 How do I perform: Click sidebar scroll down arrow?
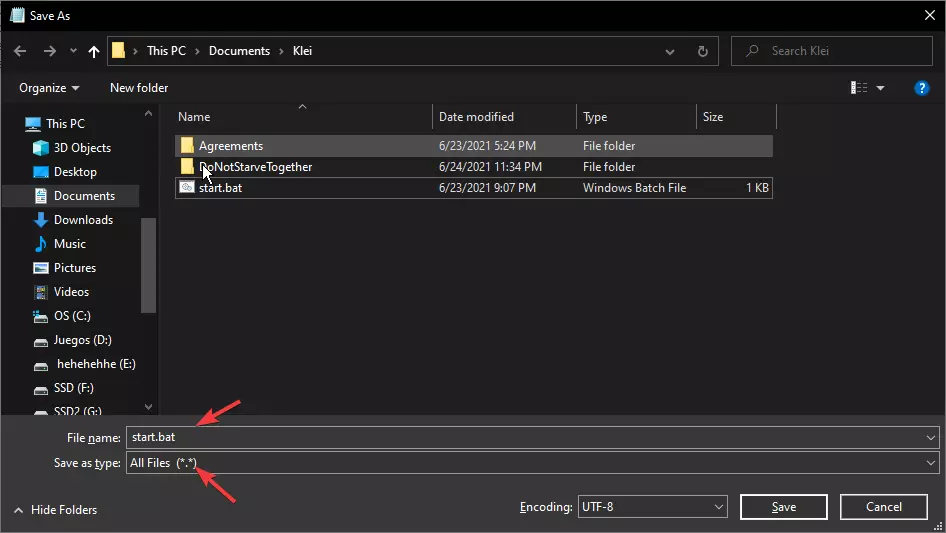point(148,407)
